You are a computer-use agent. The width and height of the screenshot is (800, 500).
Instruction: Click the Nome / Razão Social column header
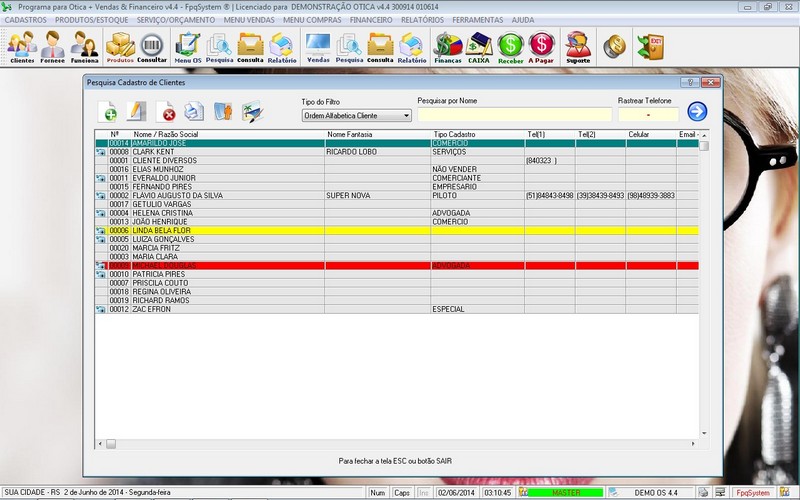click(x=228, y=134)
